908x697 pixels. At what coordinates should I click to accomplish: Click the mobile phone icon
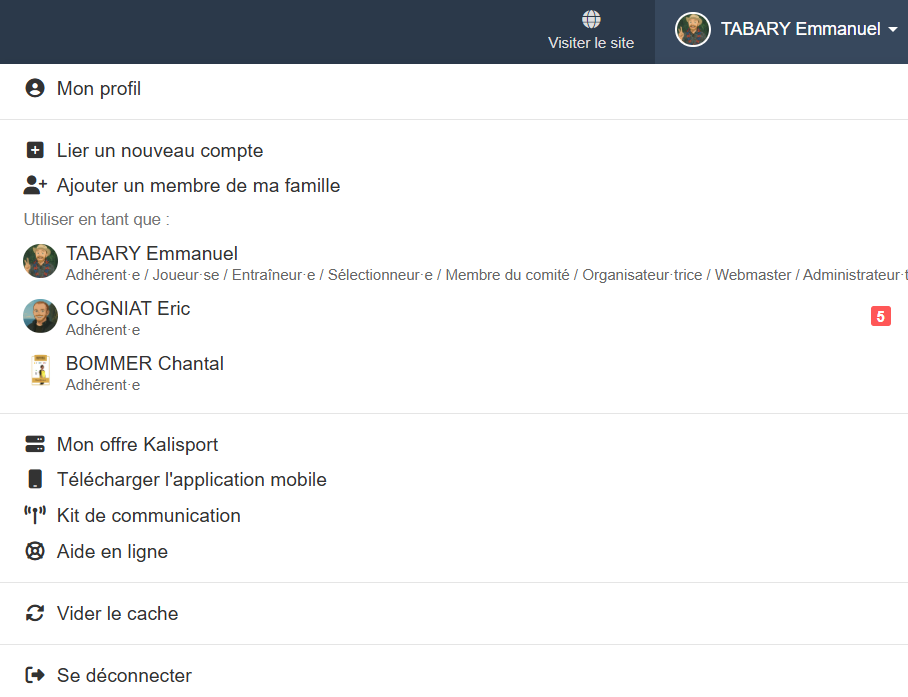click(x=35, y=480)
